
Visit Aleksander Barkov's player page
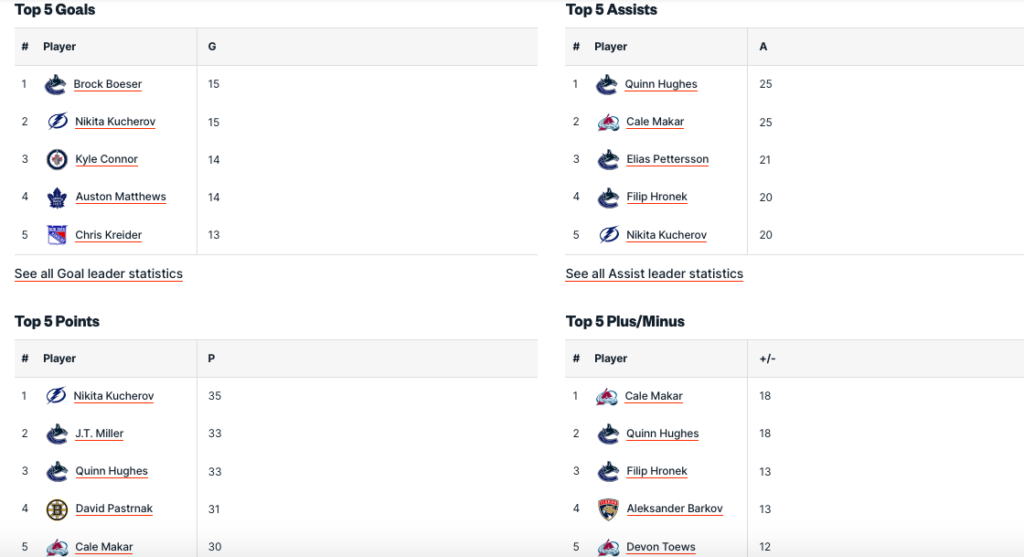[x=674, y=509]
